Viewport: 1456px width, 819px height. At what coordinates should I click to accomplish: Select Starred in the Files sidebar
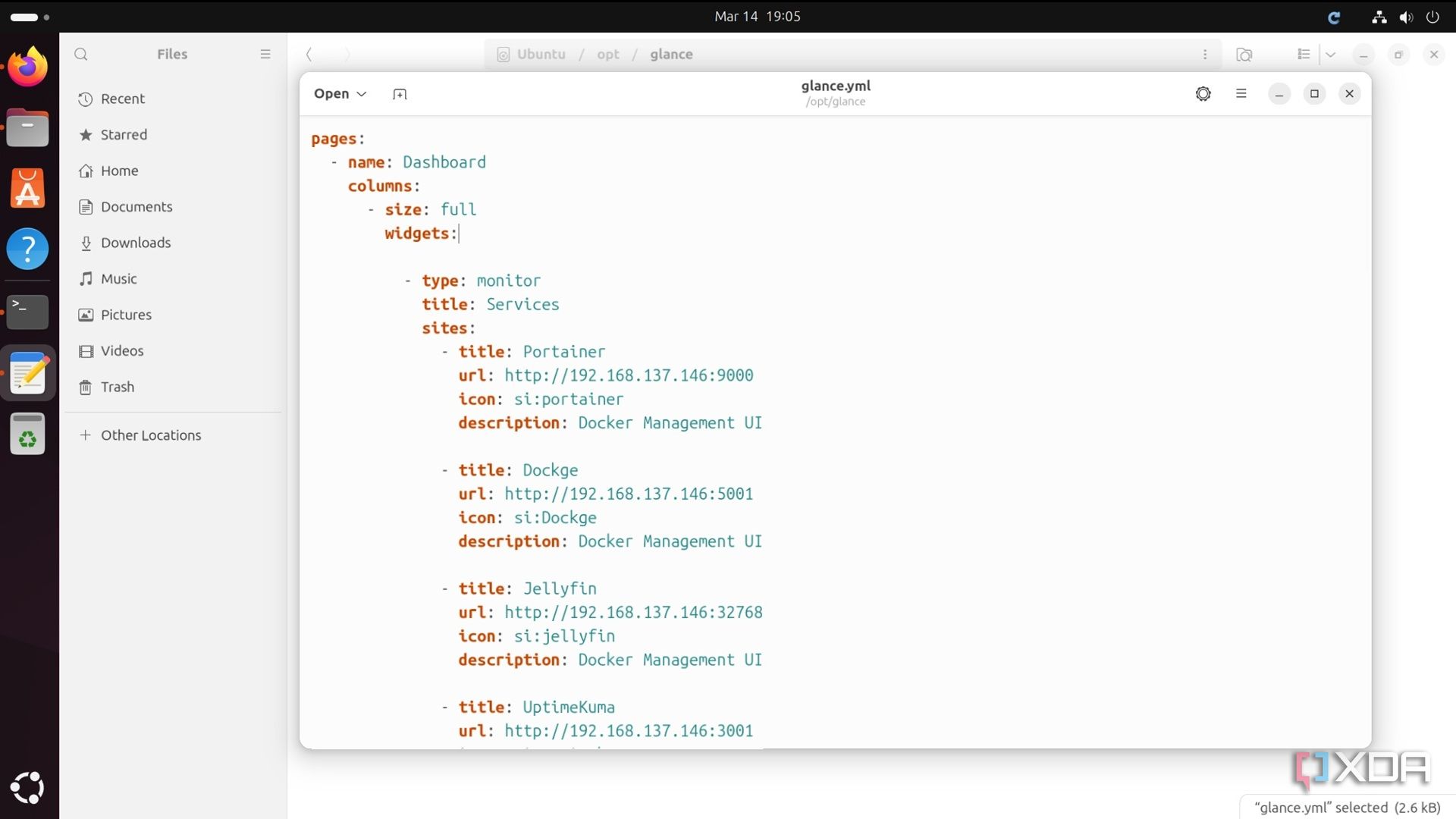click(x=173, y=135)
